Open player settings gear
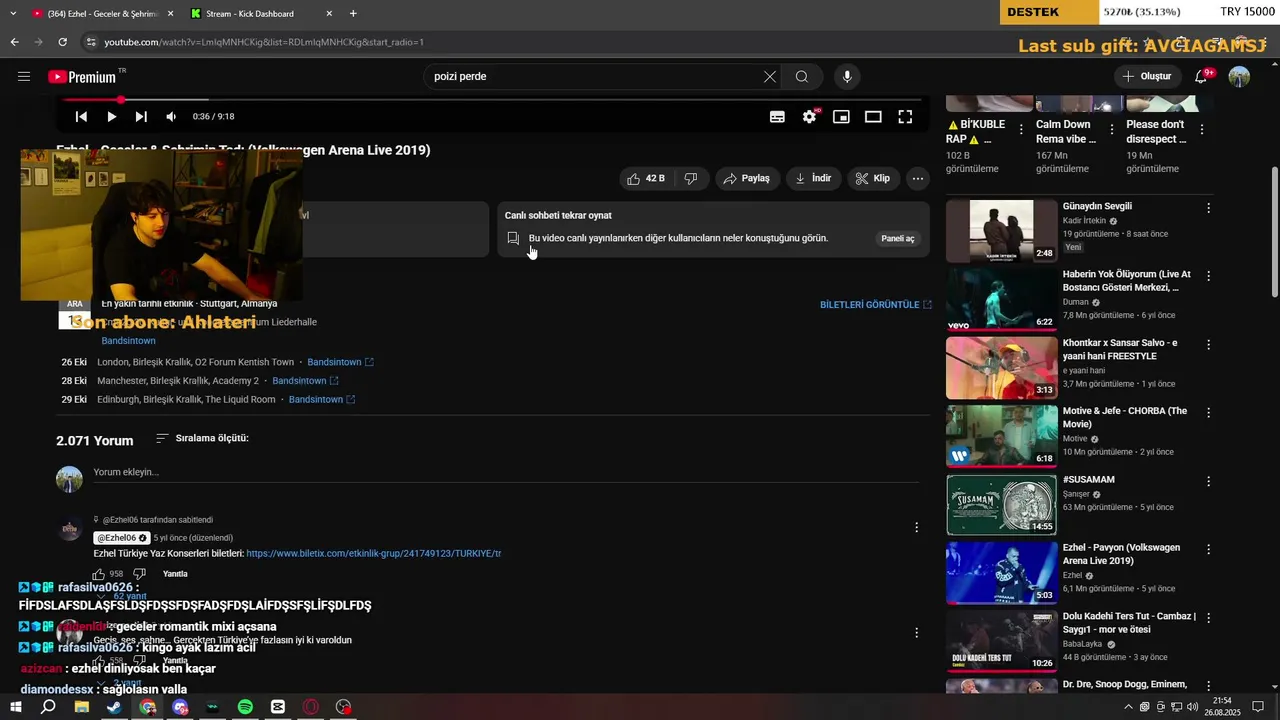This screenshot has height=720, width=1280. coord(810,117)
